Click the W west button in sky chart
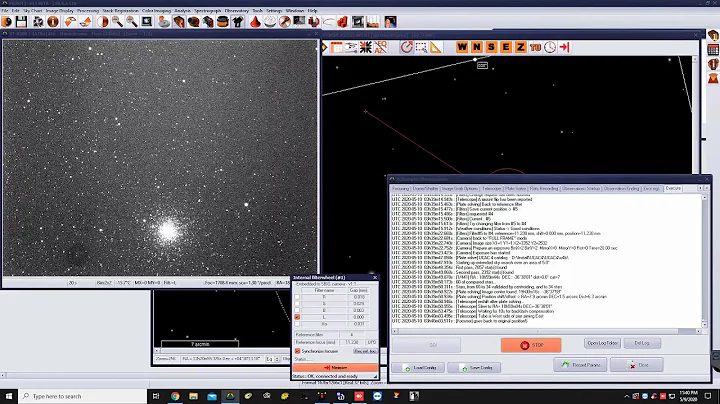The image size is (720, 404). coord(462,47)
